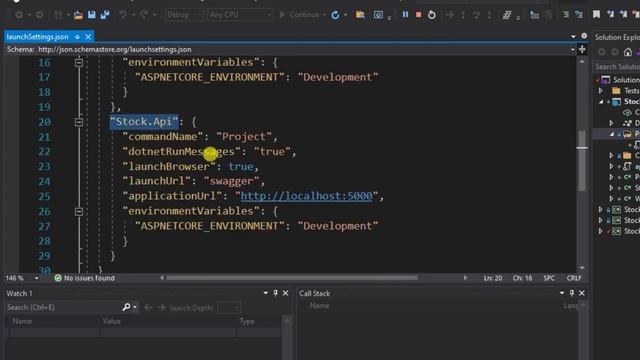Click the tab well settings gear icon
Image resolution: width=640 pixels, height=360 pixels.
584,36
